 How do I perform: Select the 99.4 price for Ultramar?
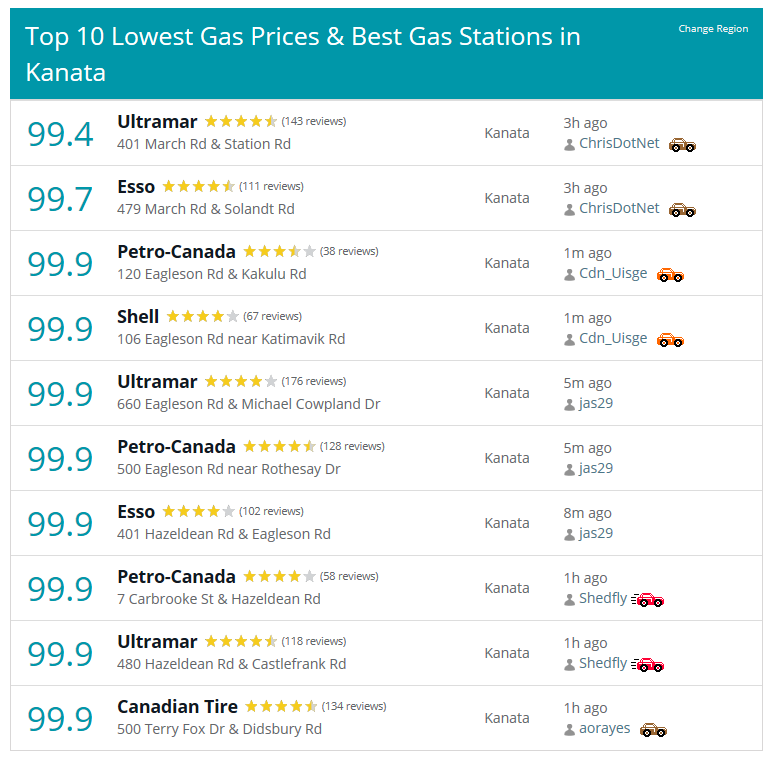(60, 134)
